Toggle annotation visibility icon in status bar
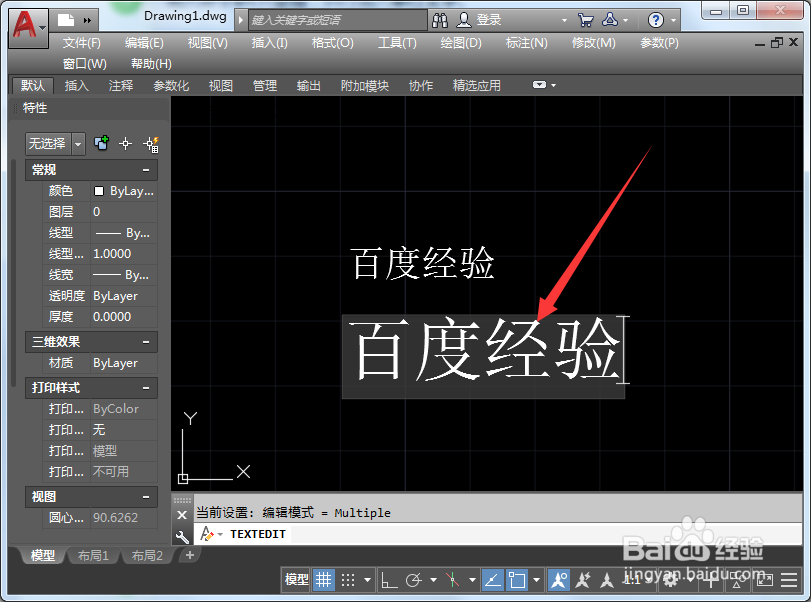This screenshot has width=811, height=602. [559, 580]
